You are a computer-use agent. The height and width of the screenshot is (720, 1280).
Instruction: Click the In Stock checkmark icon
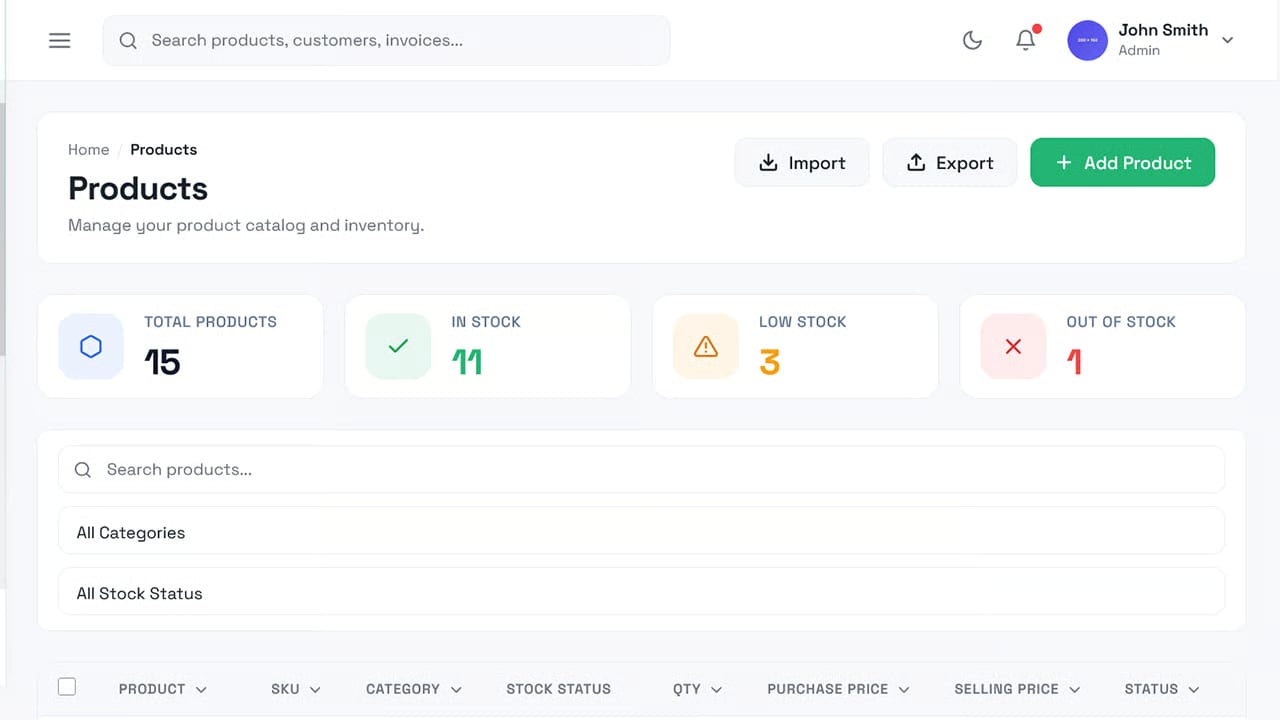[398, 347]
